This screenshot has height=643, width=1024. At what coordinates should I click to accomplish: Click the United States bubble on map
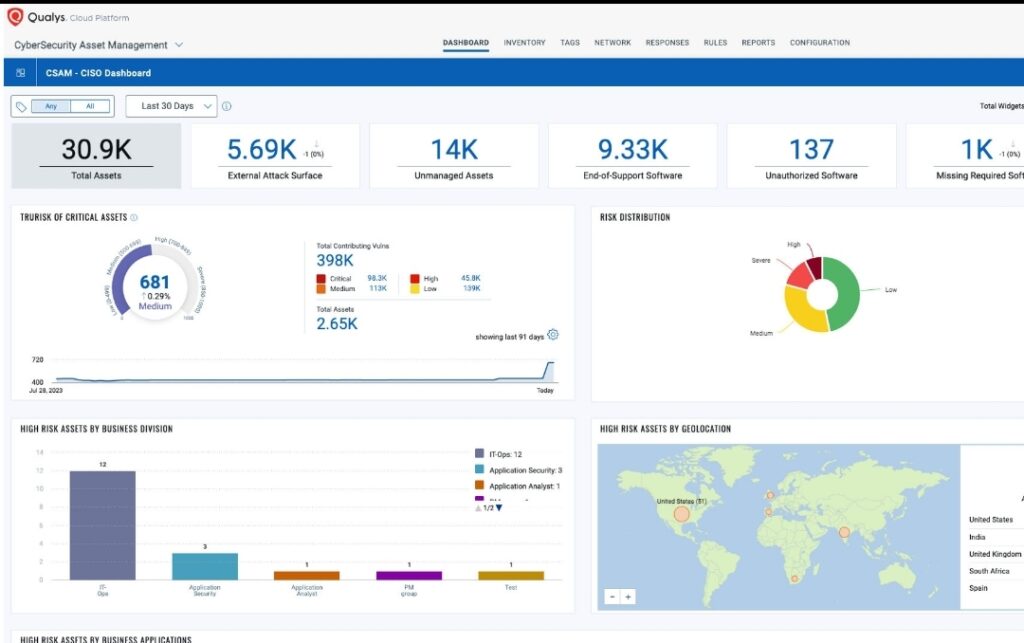pyautogui.click(x=681, y=514)
